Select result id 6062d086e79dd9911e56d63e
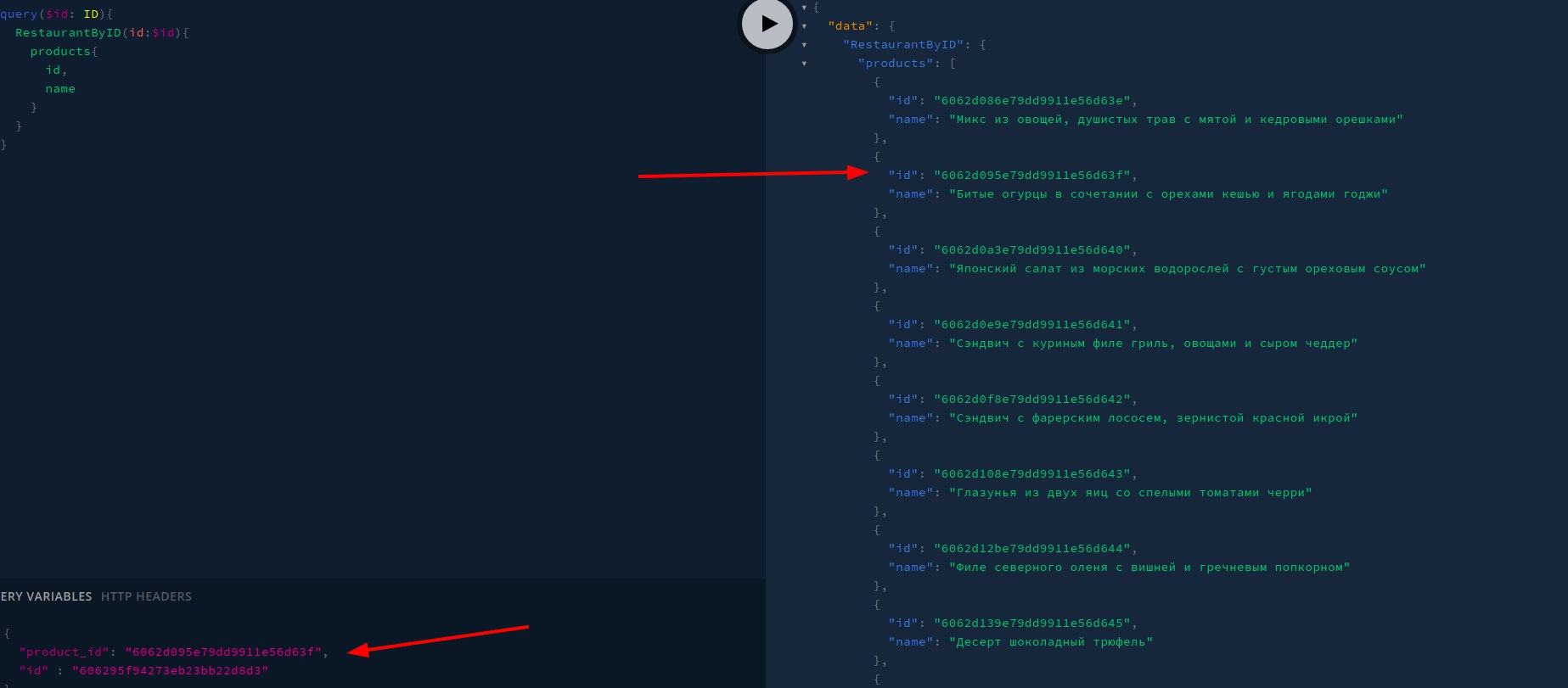The width and height of the screenshot is (1568, 688). (x=1032, y=101)
